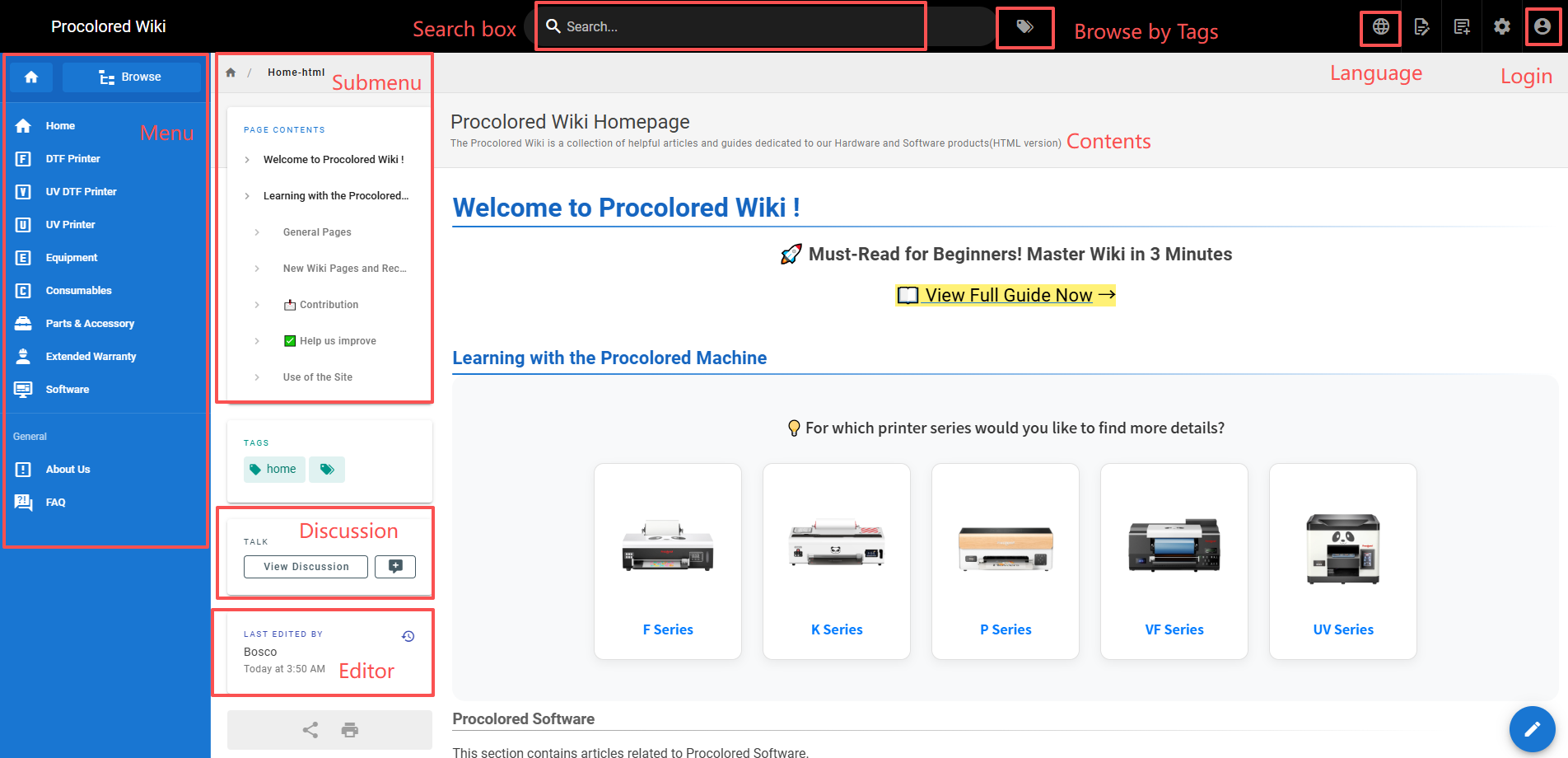This screenshot has width=1568, height=758.
Task: Open Home-html breadcrumb link
Action: (296, 73)
